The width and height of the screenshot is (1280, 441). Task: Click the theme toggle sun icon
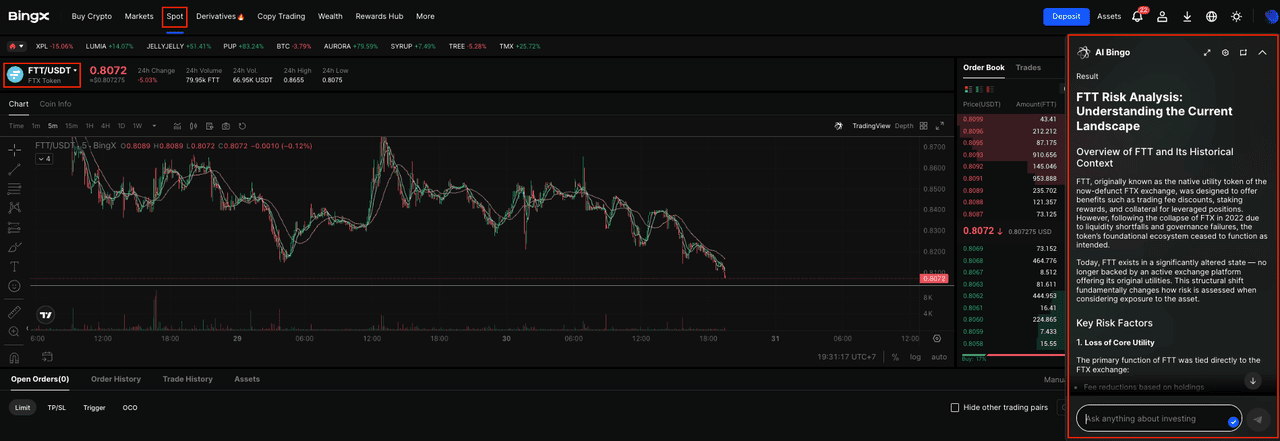[x=1236, y=16]
